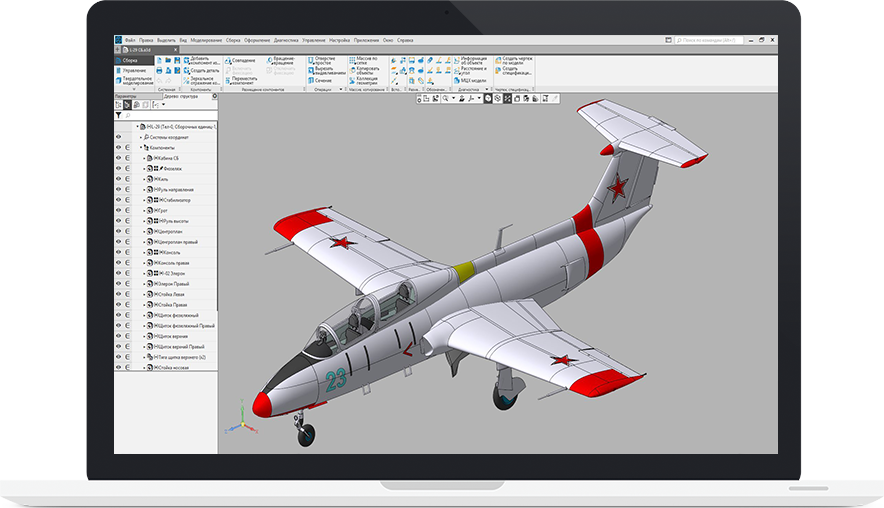Toggle eye visibility for Стойка Левая

[118, 294]
